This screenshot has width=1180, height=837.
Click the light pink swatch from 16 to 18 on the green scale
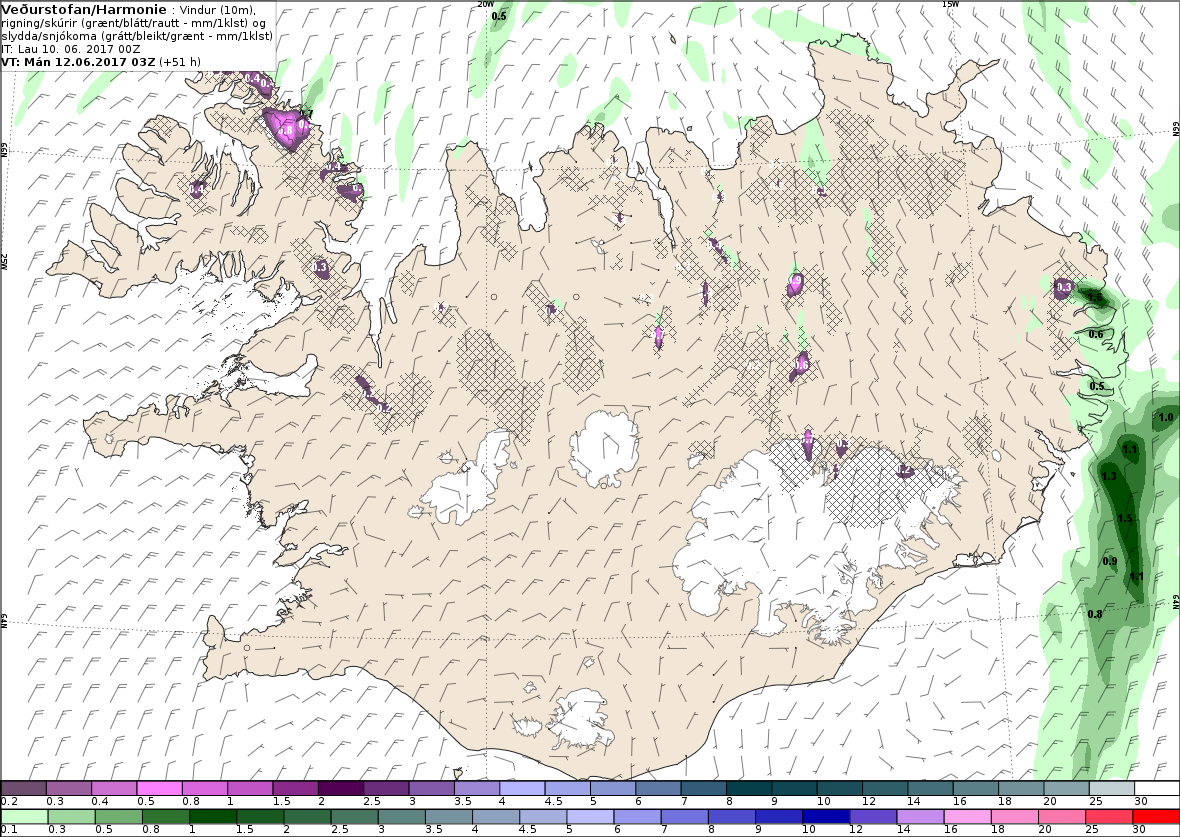click(967, 817)
